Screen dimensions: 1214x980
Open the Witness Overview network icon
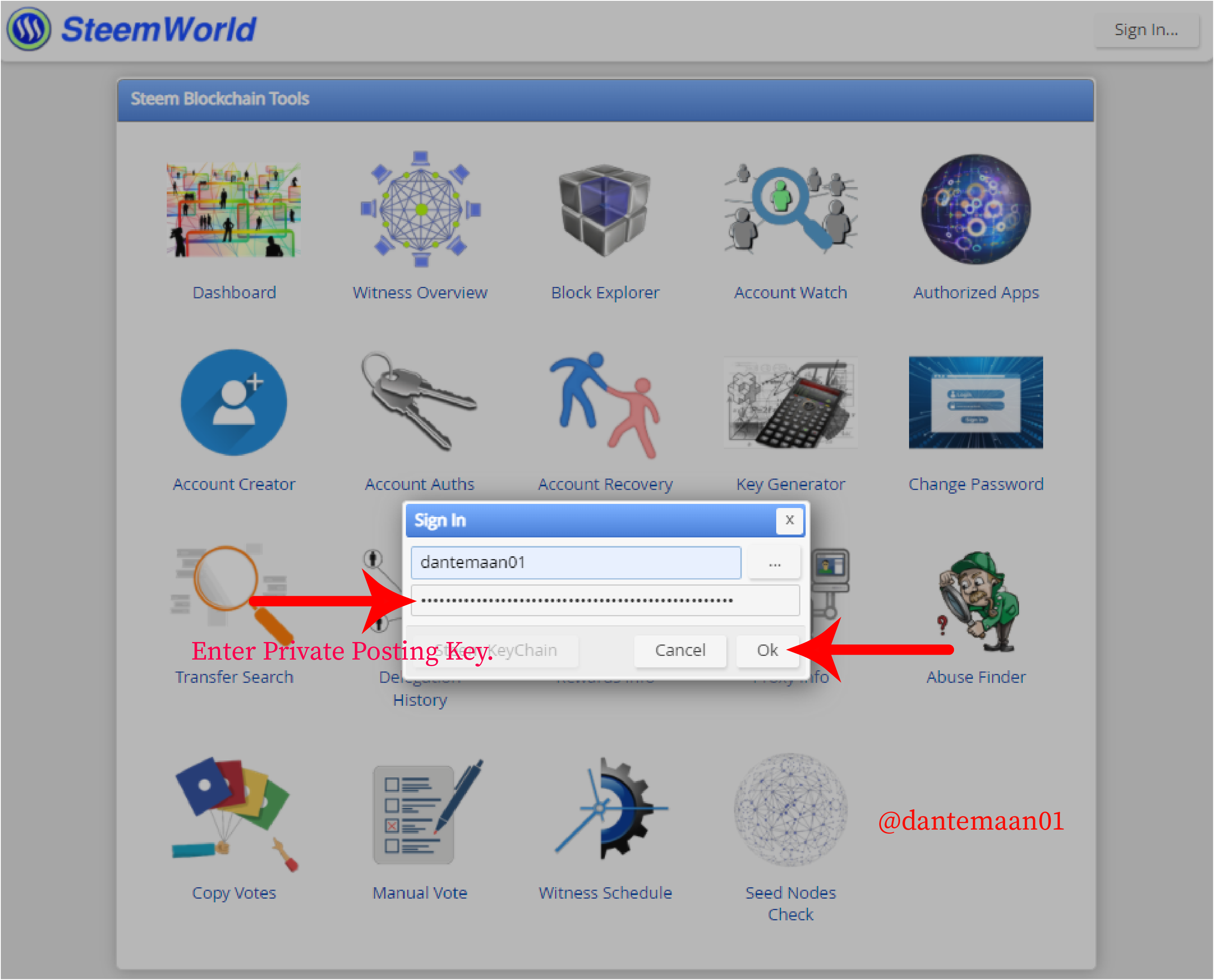421,209
